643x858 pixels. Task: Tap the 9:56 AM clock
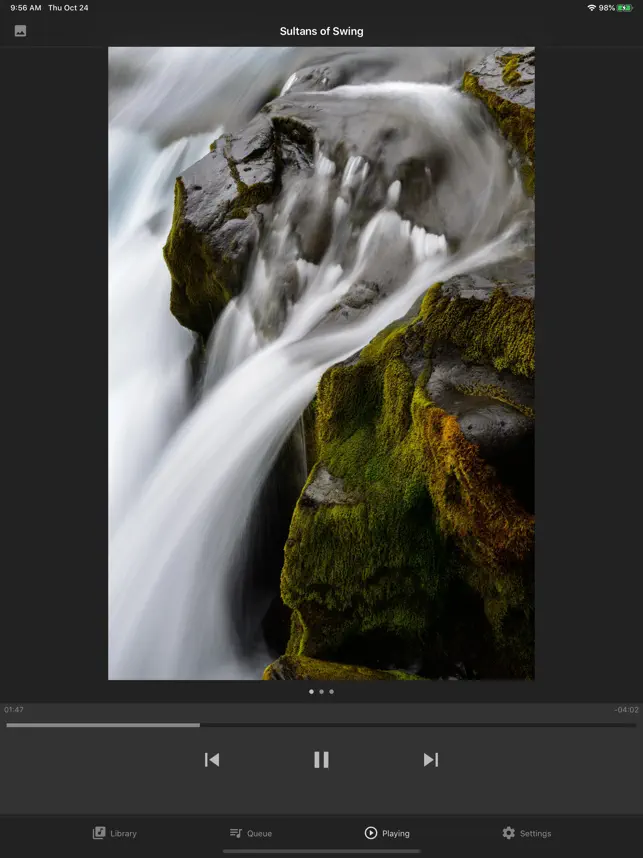pos(26,8)
